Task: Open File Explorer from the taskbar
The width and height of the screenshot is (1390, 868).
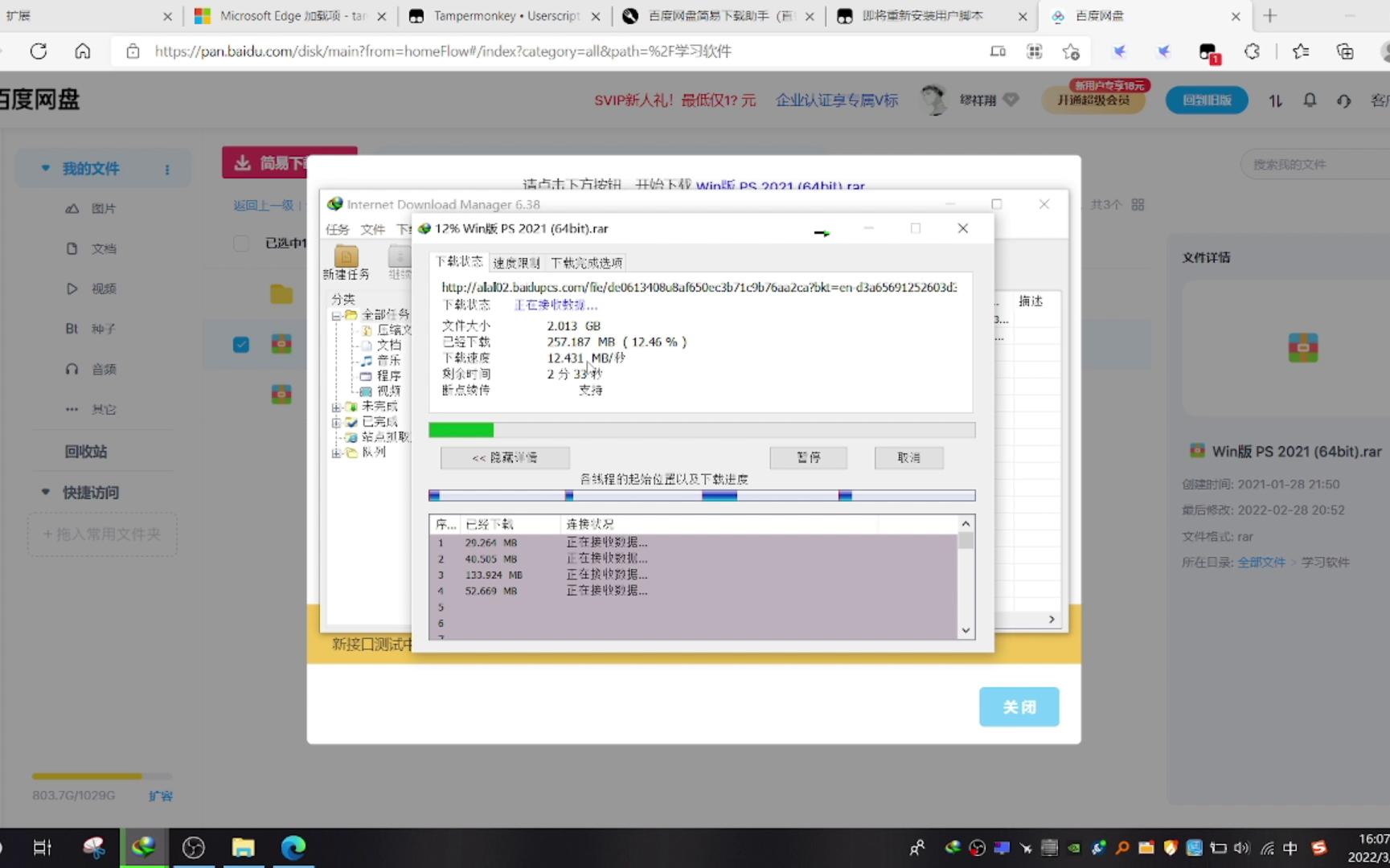Action: [x=243, y=847]
